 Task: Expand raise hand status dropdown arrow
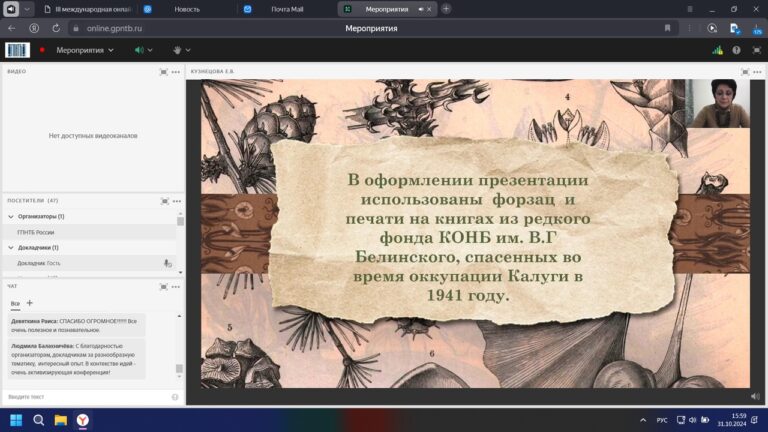tap(189, 49)
